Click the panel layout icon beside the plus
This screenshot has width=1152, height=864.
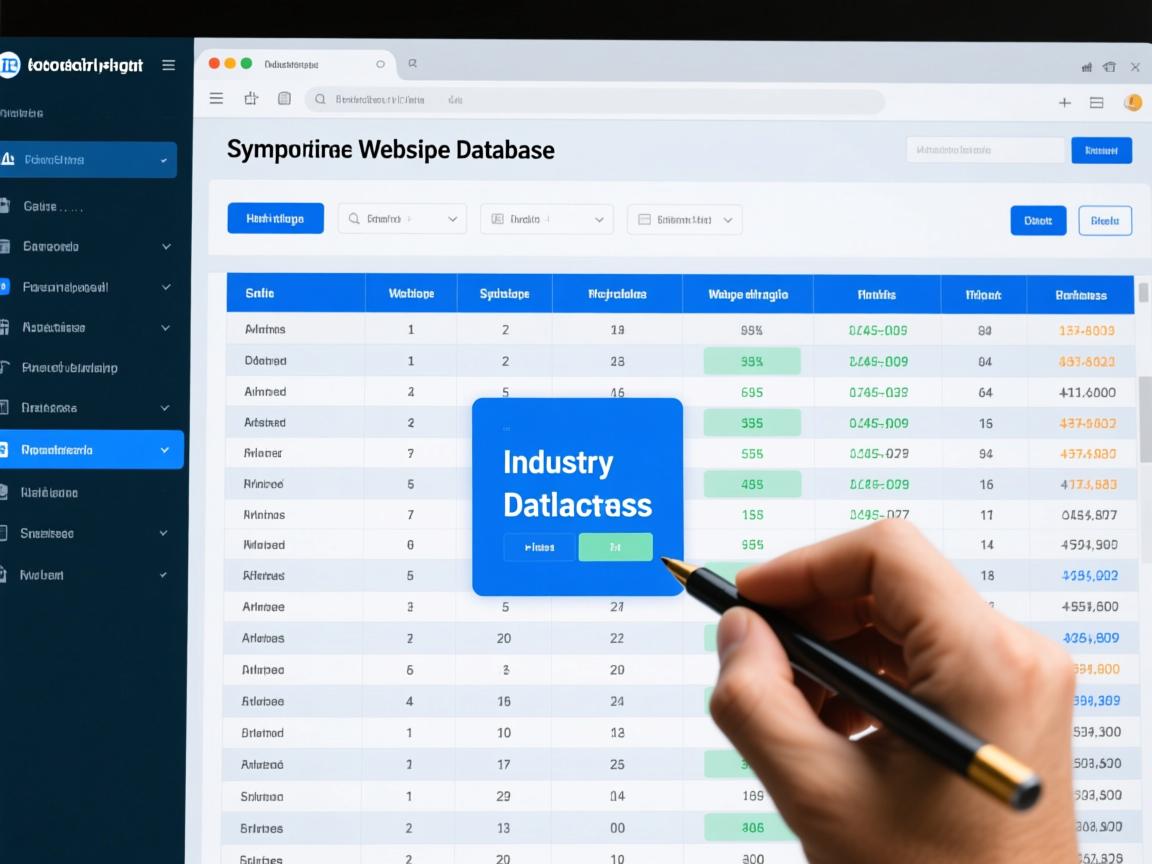(1096, 102)
